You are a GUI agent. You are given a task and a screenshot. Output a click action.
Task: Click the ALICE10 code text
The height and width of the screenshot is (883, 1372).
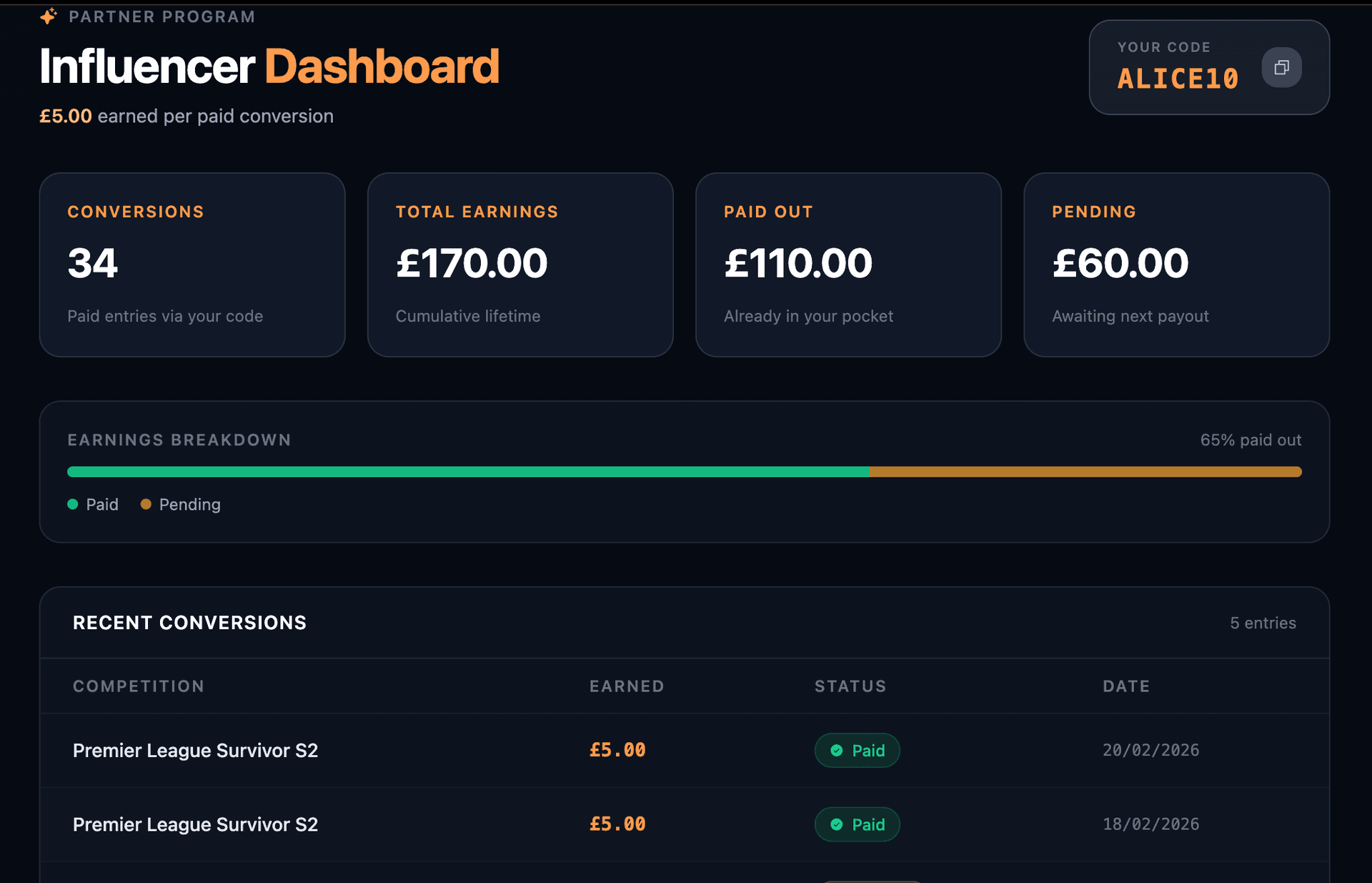tap(1178, 79)
